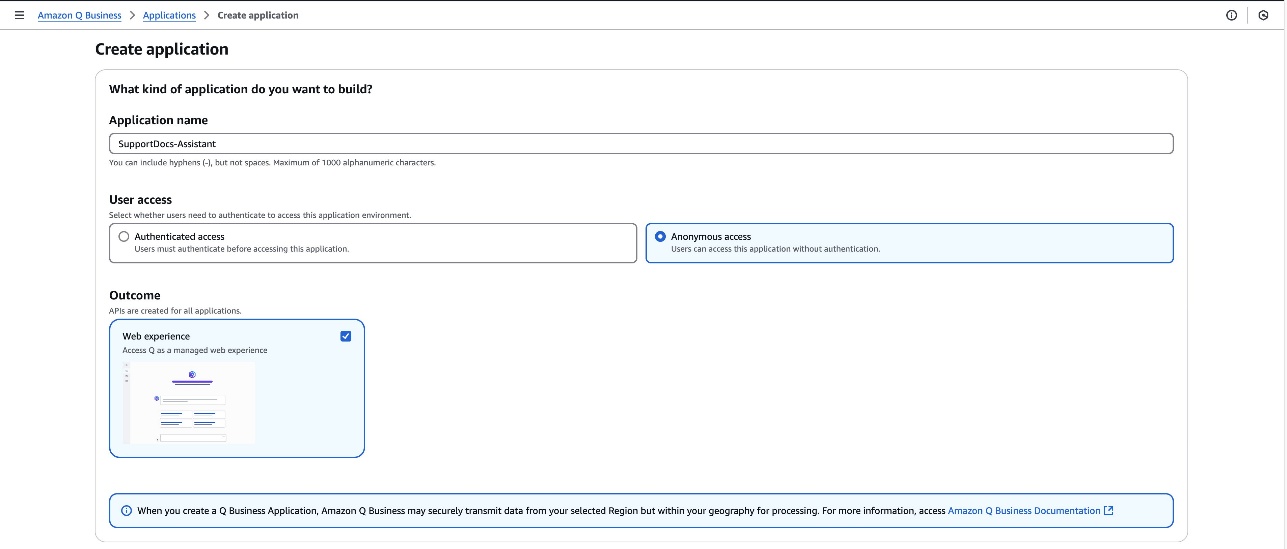1287x549 pixels.
Task: Click the Web experience preview thumbnail
Action: pyautogui.click(x=188, y=402)
